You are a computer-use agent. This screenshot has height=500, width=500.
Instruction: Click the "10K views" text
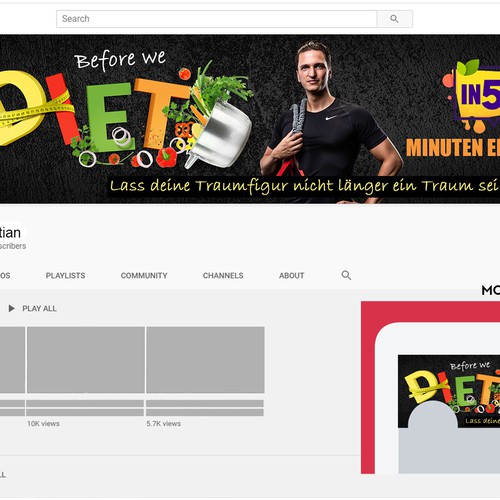tap(43, 424)
